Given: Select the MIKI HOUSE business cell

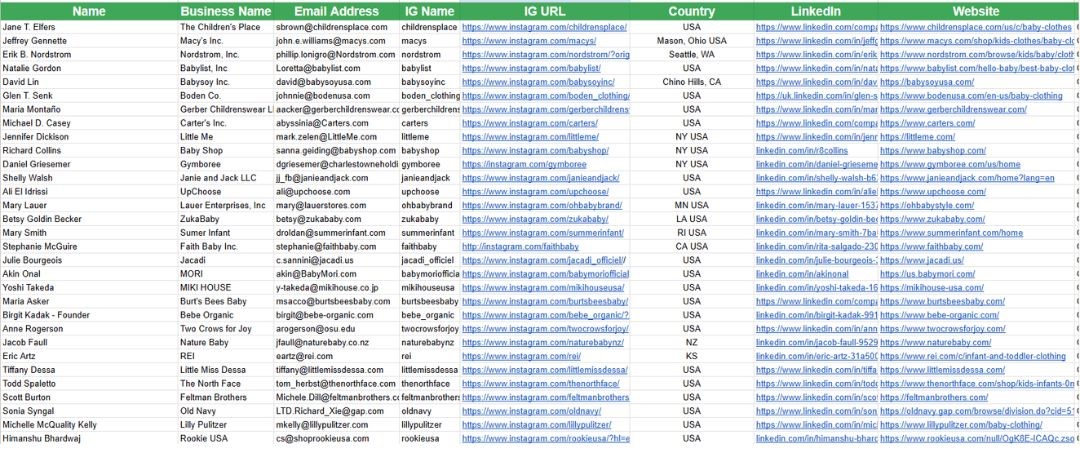Looking at the screenshot, I should (226, 288).
